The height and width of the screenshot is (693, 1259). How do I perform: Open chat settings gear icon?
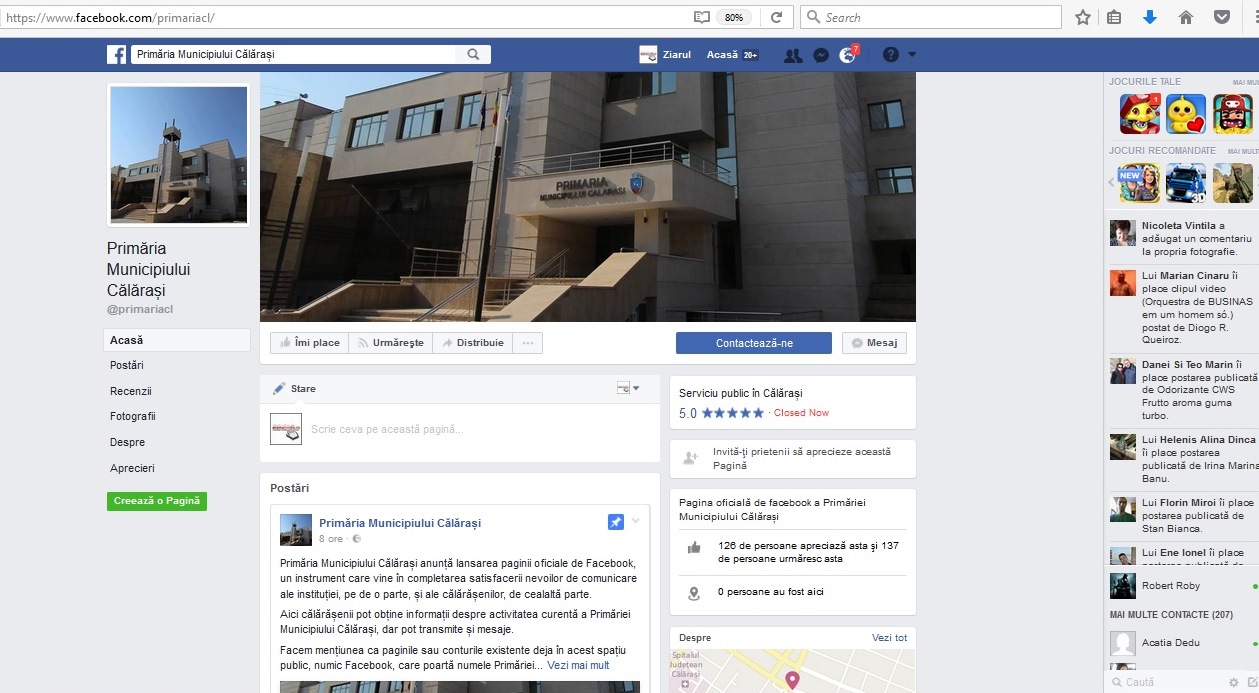(1233, 682)
